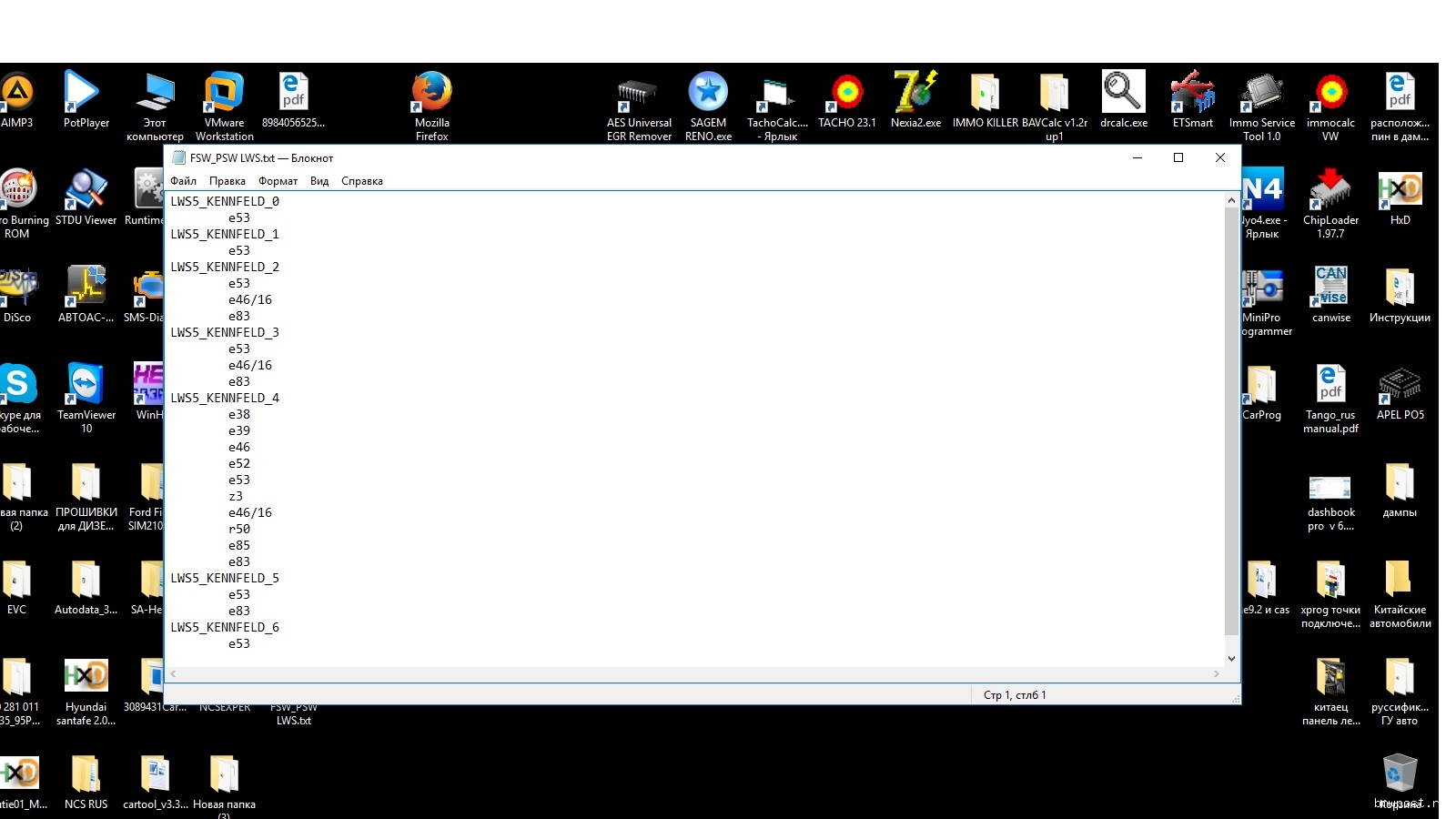Click the Формат menu item
Image resolution: width=1456 pixels, height=819 pixels.
pos(278,181)
